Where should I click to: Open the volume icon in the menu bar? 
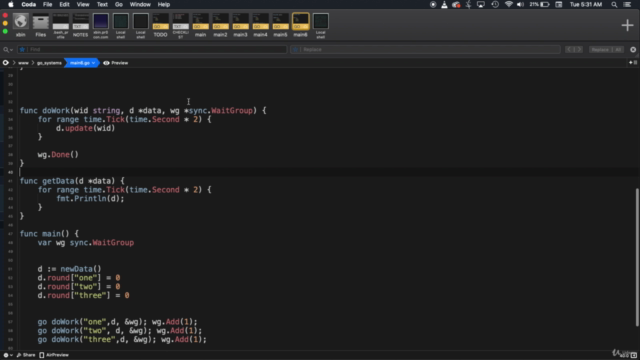520,4
